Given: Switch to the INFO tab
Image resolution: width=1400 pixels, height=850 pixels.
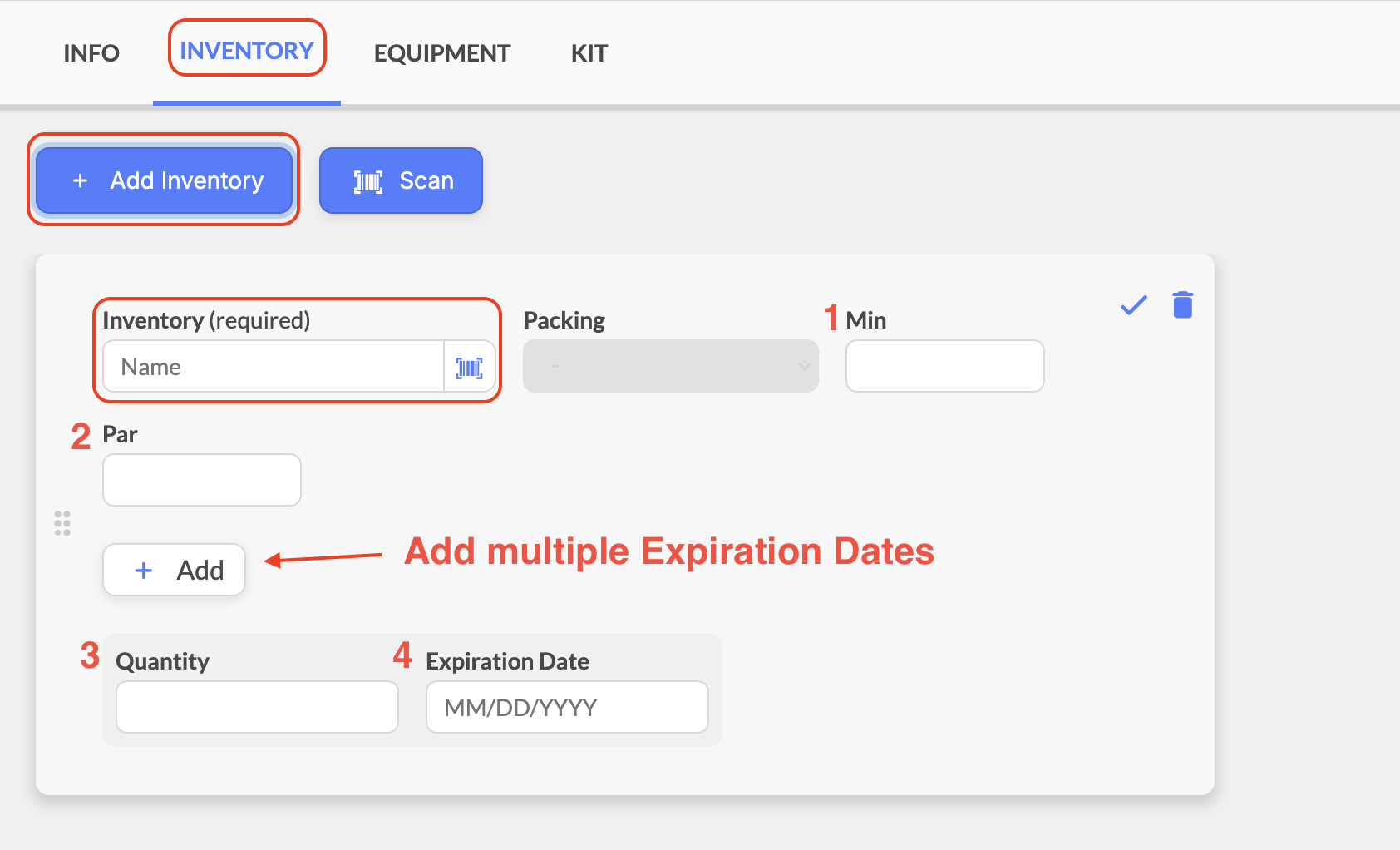Looking at the screenshot, I should 91,53.
